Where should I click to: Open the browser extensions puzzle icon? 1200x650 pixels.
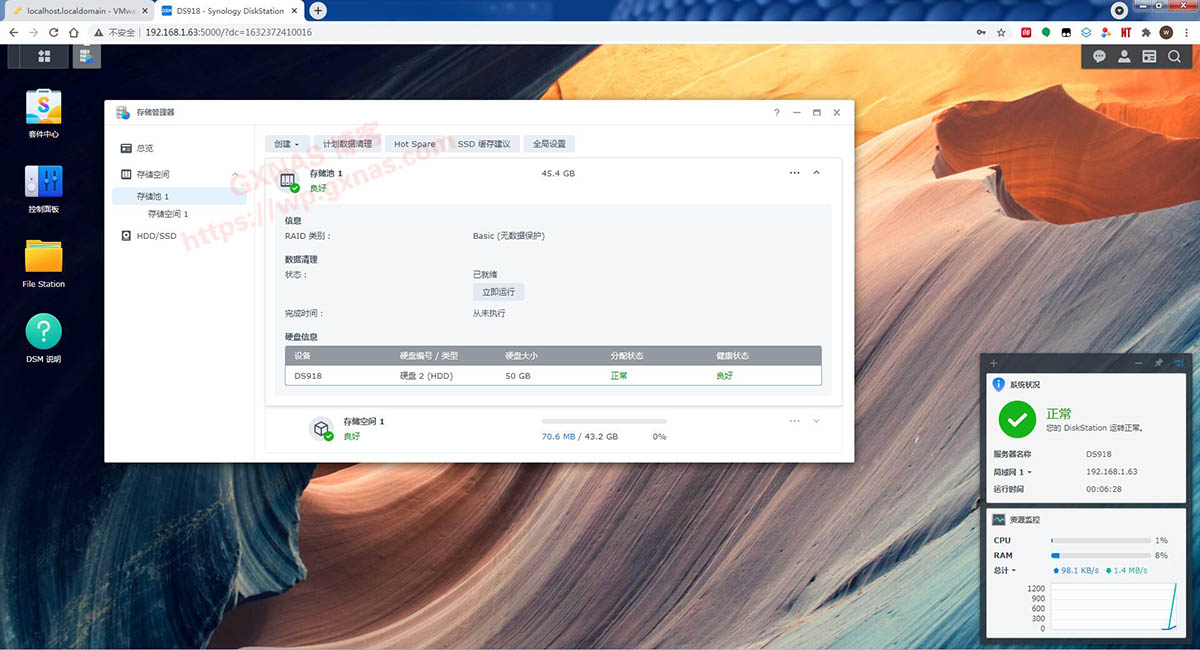(1146, 32)
